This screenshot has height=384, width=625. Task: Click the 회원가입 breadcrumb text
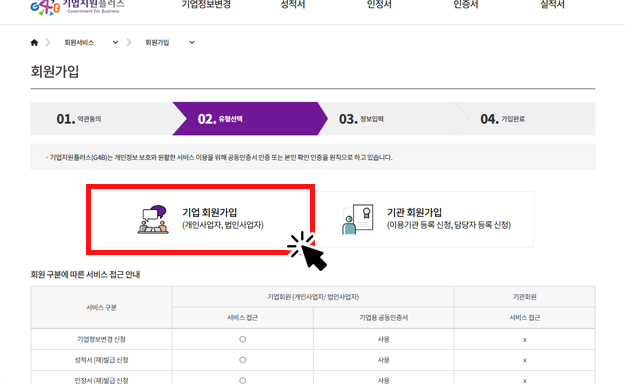[157, 42]
